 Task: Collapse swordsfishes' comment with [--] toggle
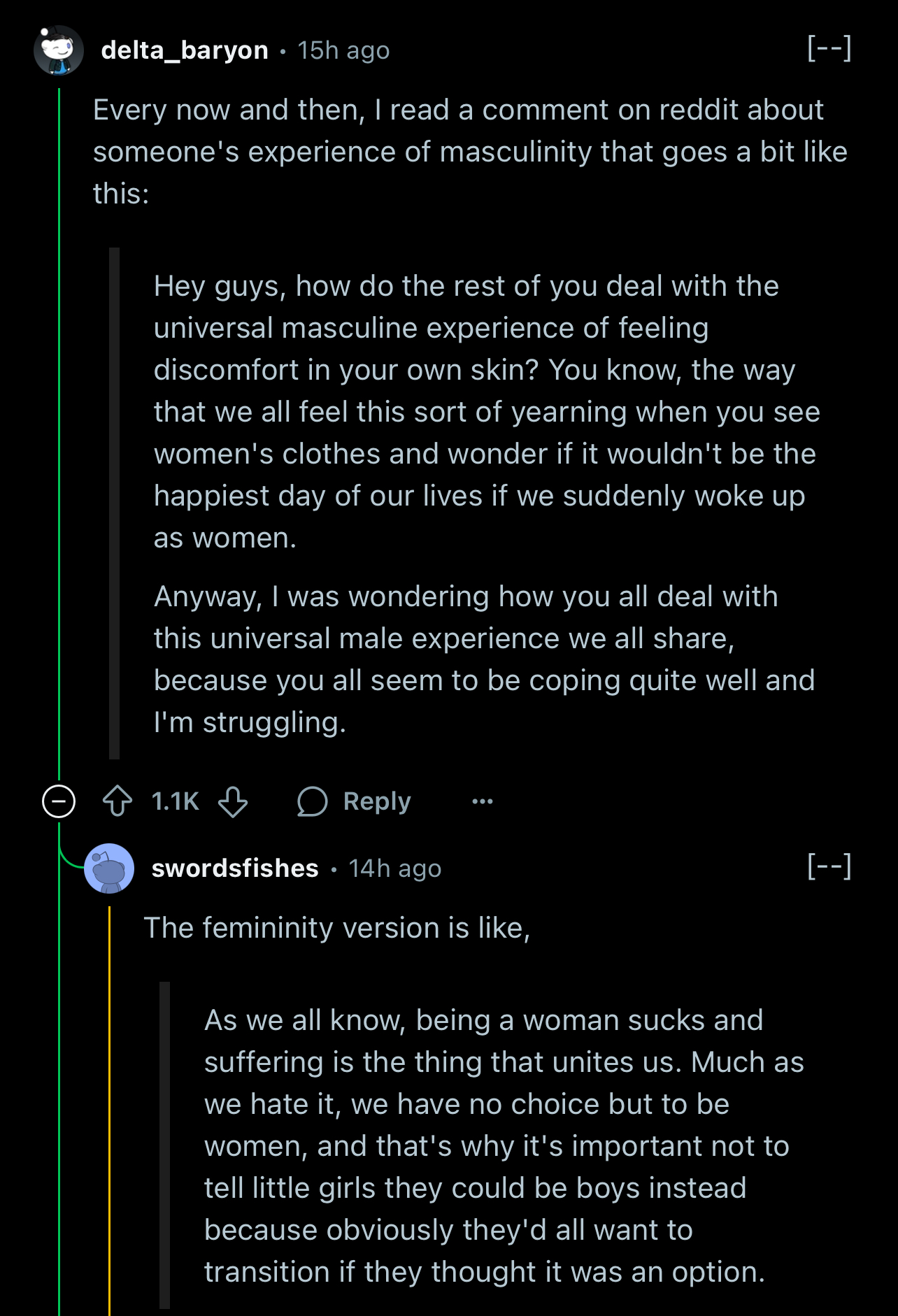(x=829, y=867)
